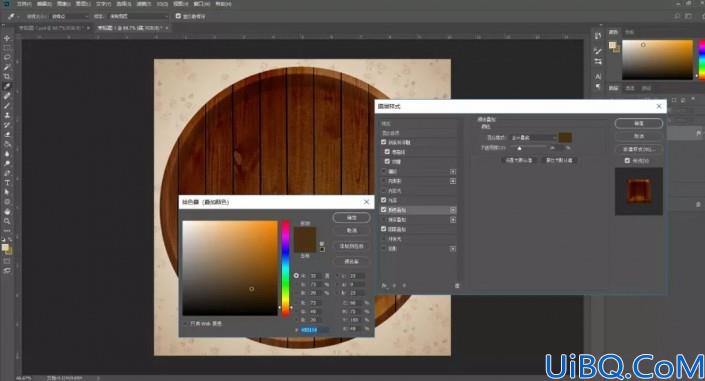Enable the Stroke (描边) checkbox

(384, 171)
